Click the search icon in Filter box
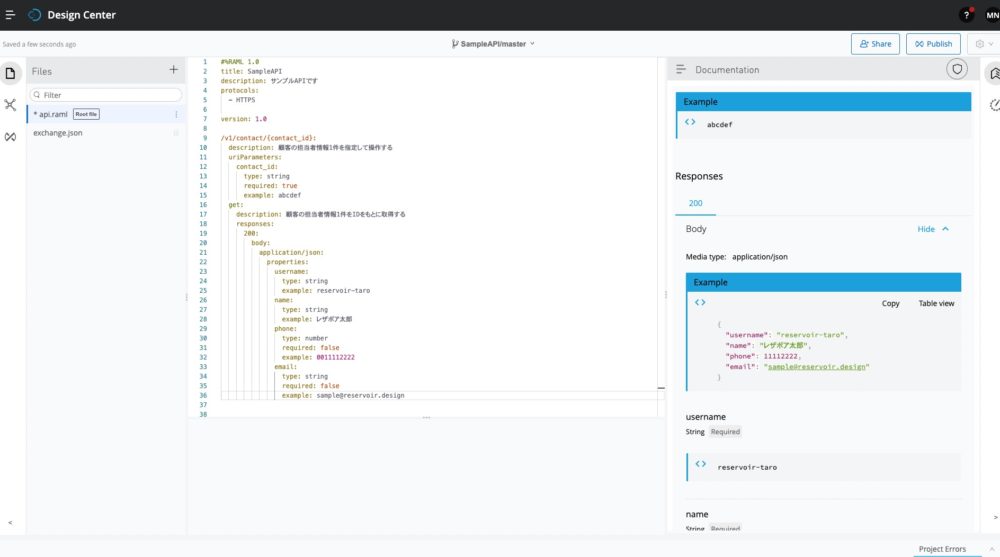This screenshot has width=1000, height=557. (37, 95)
